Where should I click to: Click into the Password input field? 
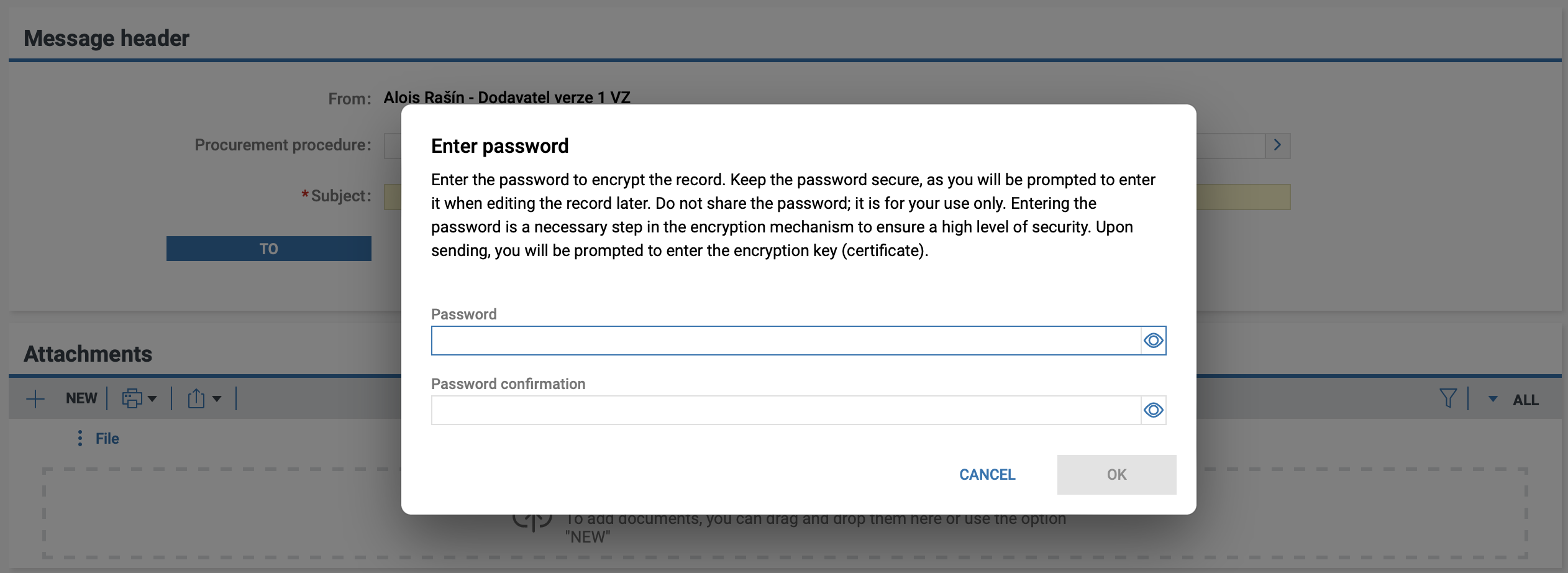pyautogui.click(x=786, y=341)
